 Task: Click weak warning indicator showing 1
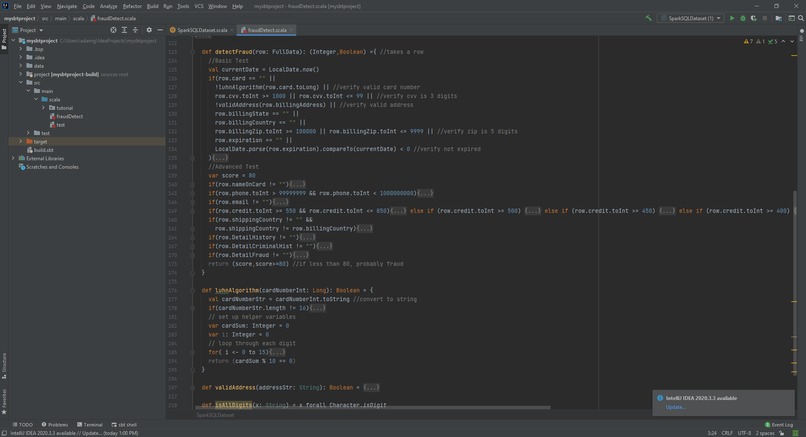pos(760,41)
